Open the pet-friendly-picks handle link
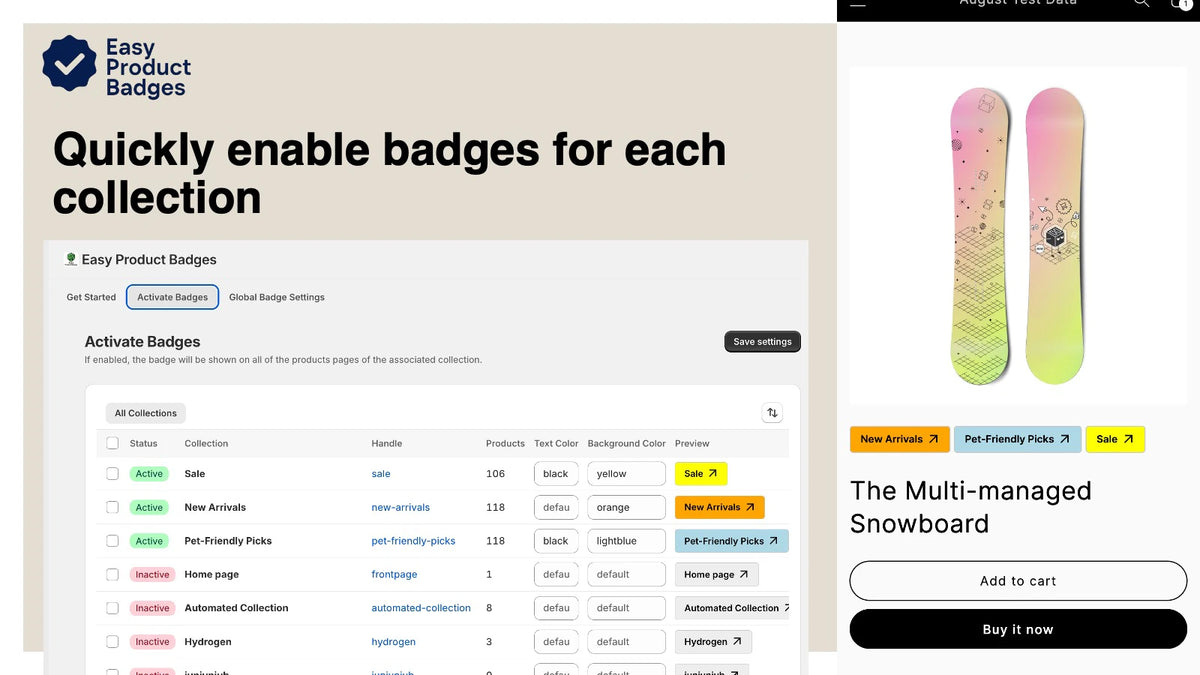Viewport: 1200px width, 675px height. point(413,541)
